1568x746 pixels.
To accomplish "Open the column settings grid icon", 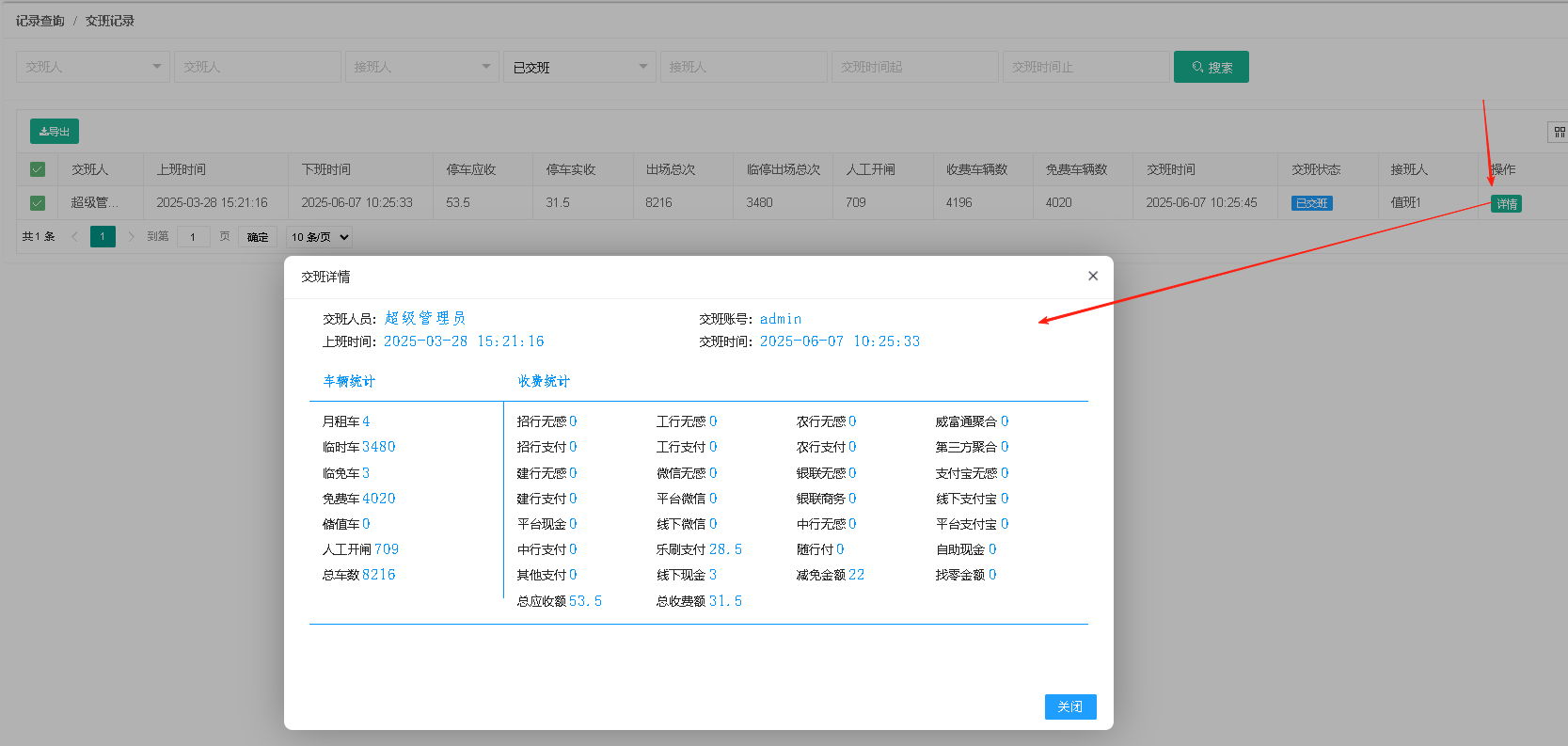I will click(x=1559, y=132).
